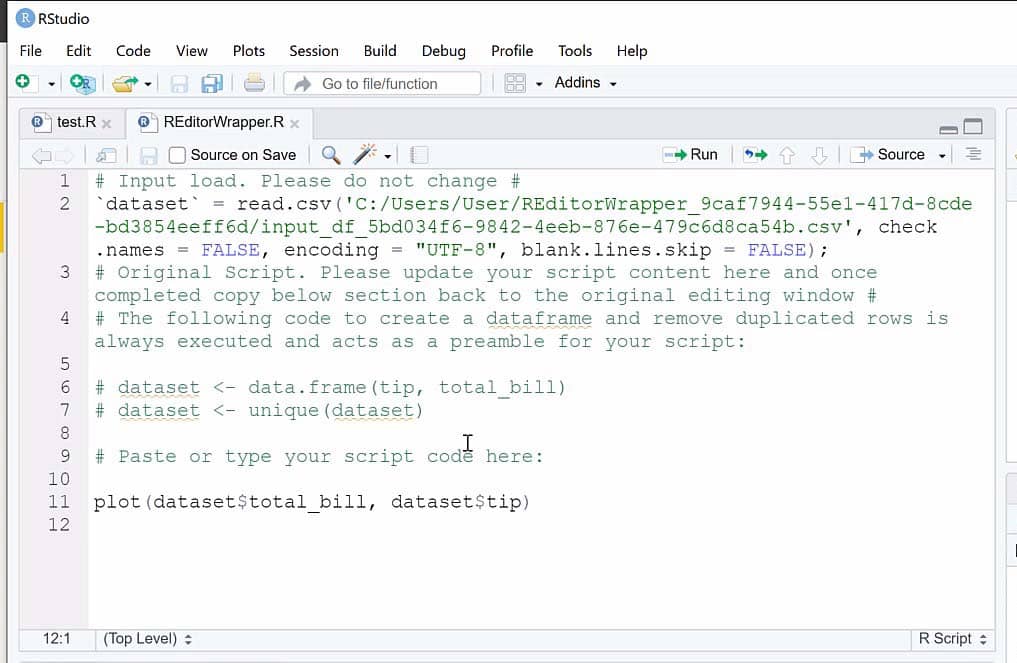Open the Edit menu

78,51
